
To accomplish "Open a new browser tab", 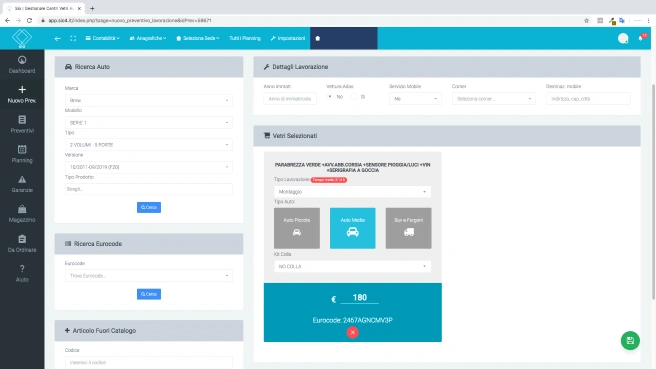I will (92, 8).
